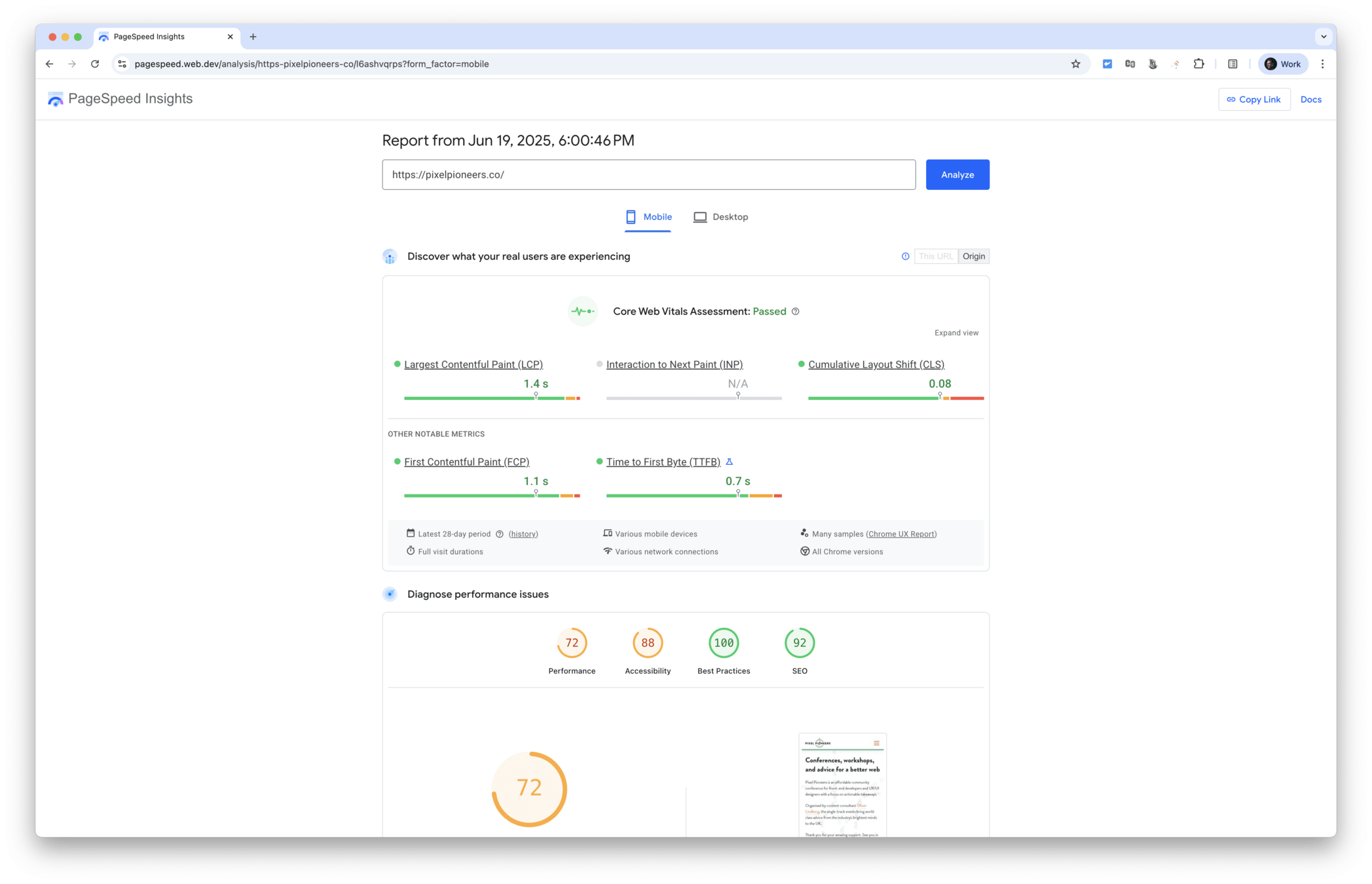Select the Mobile tab
This screenshot has width=1372, height=884.
click(x=648, y=217)
